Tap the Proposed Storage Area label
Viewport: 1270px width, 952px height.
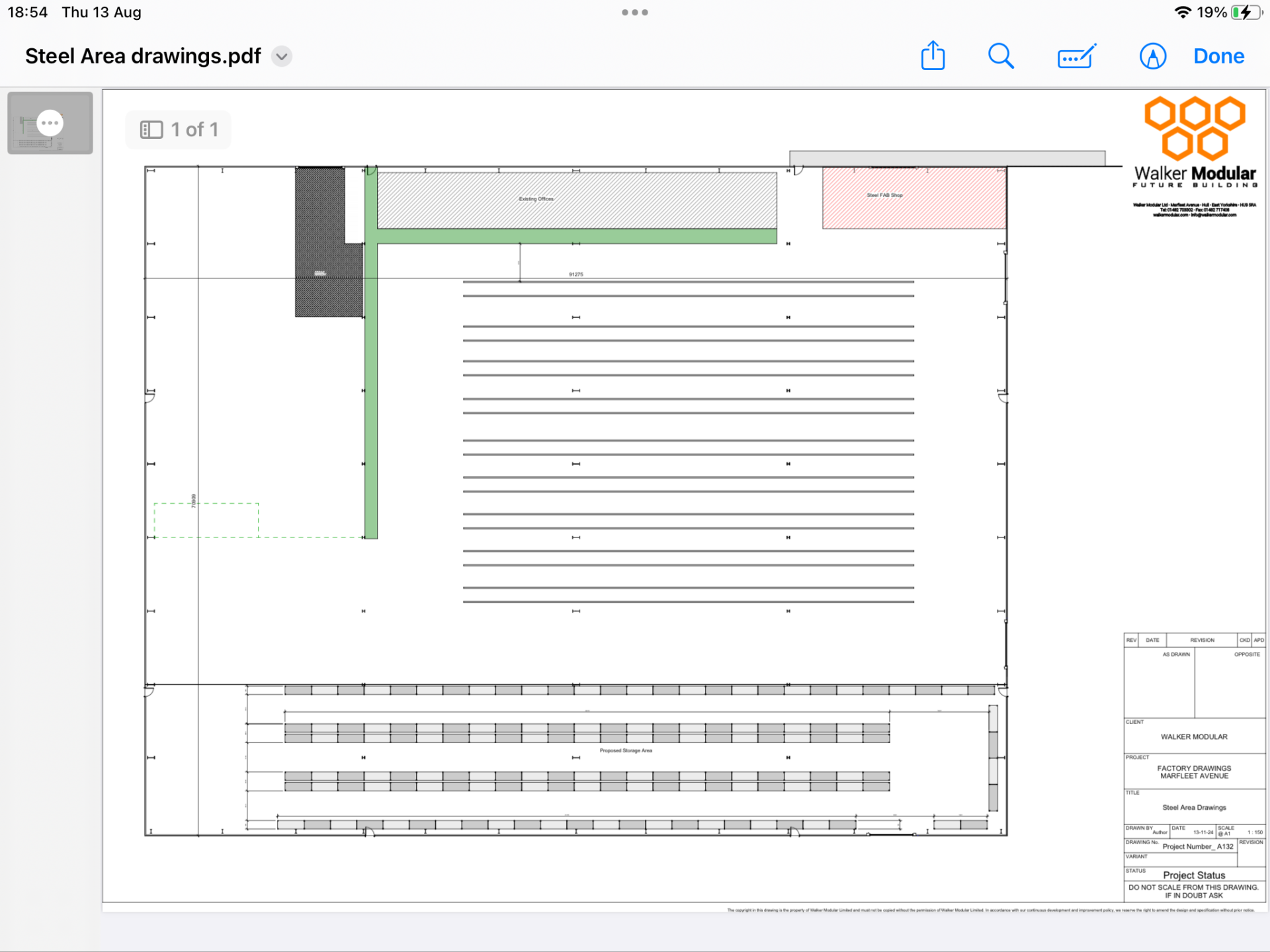pos(626,750)
